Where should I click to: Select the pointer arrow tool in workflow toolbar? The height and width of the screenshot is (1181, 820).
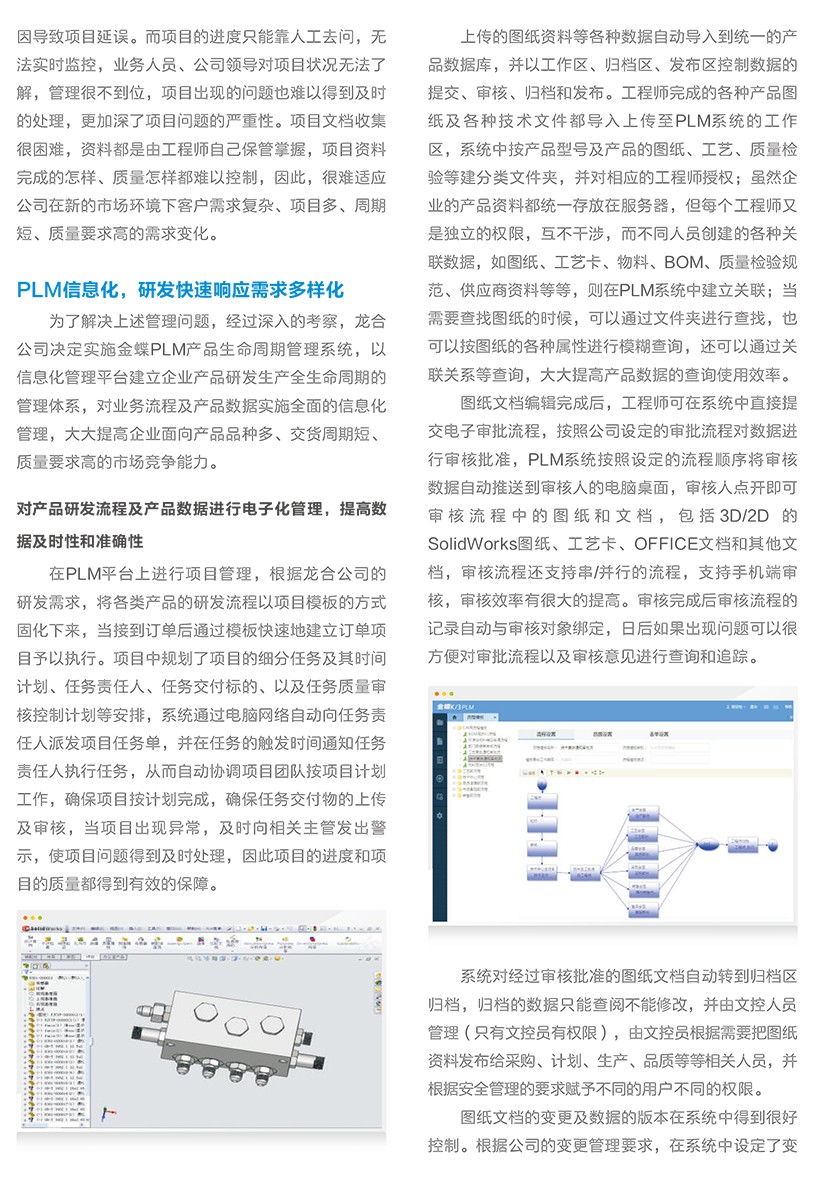pyautogui.click(x=543, y=771)
